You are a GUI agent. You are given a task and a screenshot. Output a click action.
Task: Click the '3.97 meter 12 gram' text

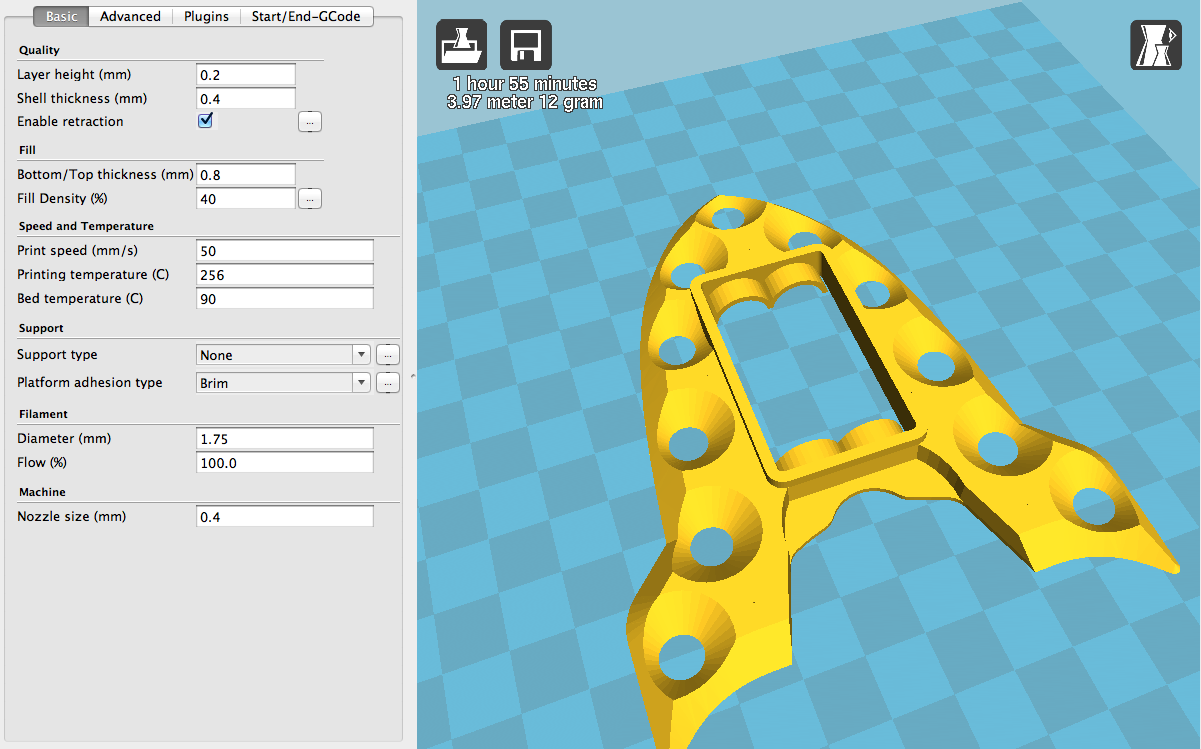pos(525,102)
